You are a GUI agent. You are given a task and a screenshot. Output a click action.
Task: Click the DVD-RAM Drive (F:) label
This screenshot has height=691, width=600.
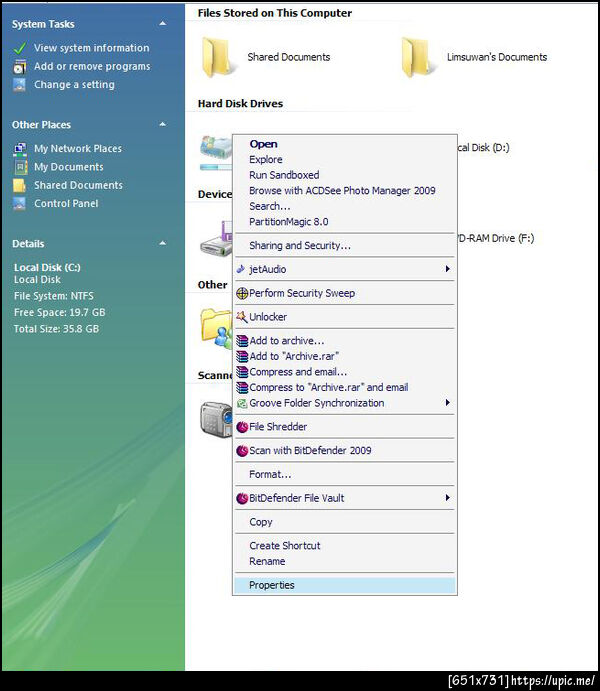(496, 238)
